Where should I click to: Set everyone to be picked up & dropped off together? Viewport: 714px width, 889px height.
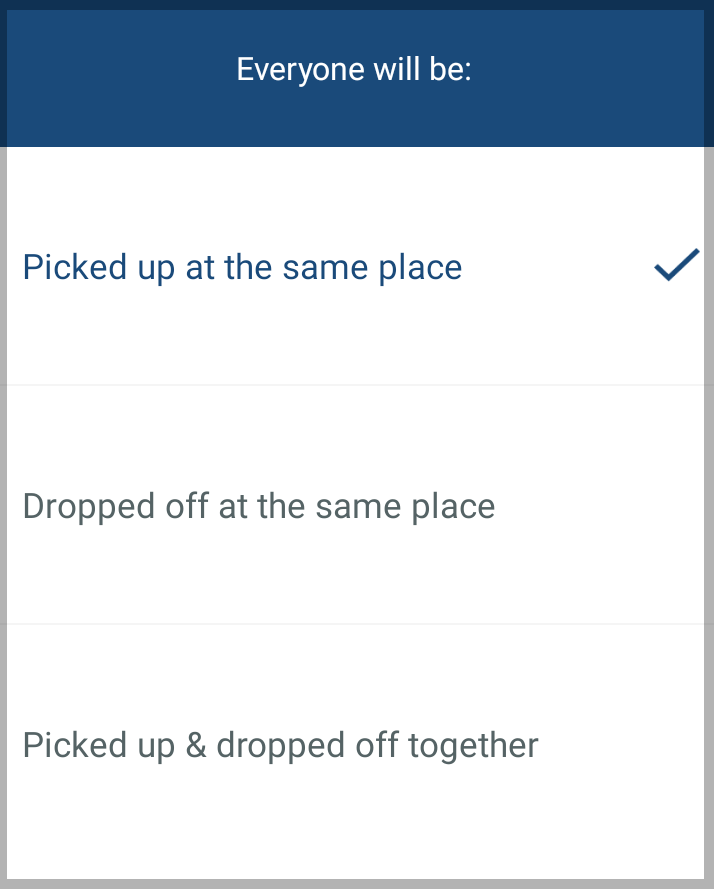pos(280,746)
